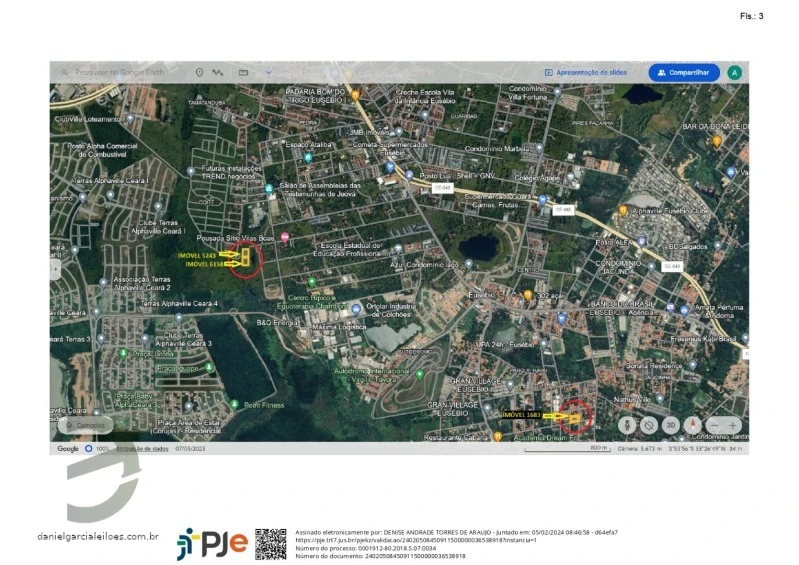Select the Ortolar Indústria de Colchões pin
Viewport: 799px width, 565px height.
pyautogui.click(x=356, y=309)
